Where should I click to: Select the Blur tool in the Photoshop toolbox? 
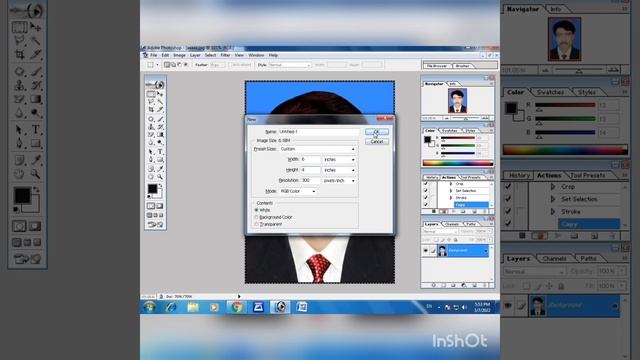(x=151, y=142)
